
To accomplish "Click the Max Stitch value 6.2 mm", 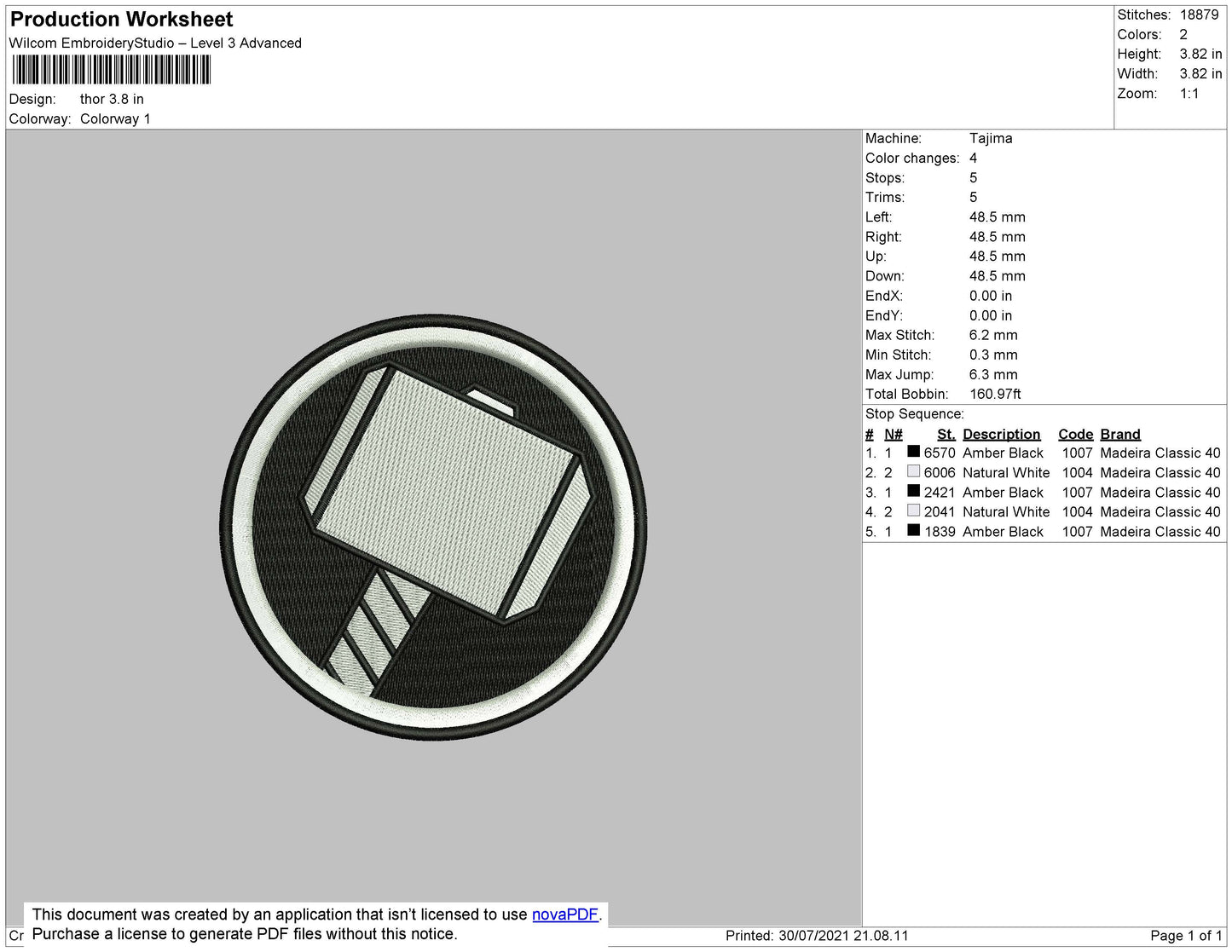I will pyautogui.click(x=993, y=335).
